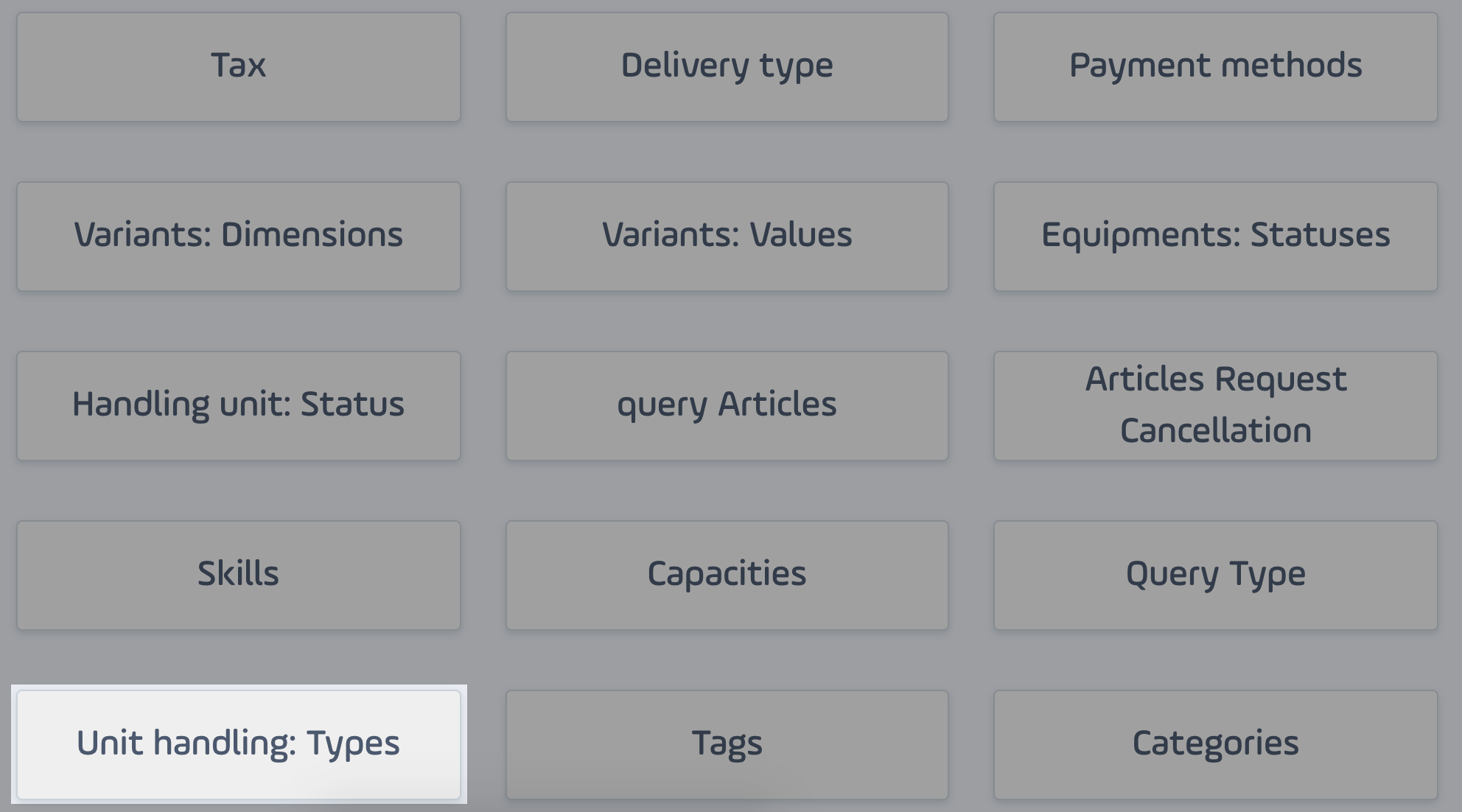Click the Query Type tile
This screenshot has height=812, width=1462.
1216,575
